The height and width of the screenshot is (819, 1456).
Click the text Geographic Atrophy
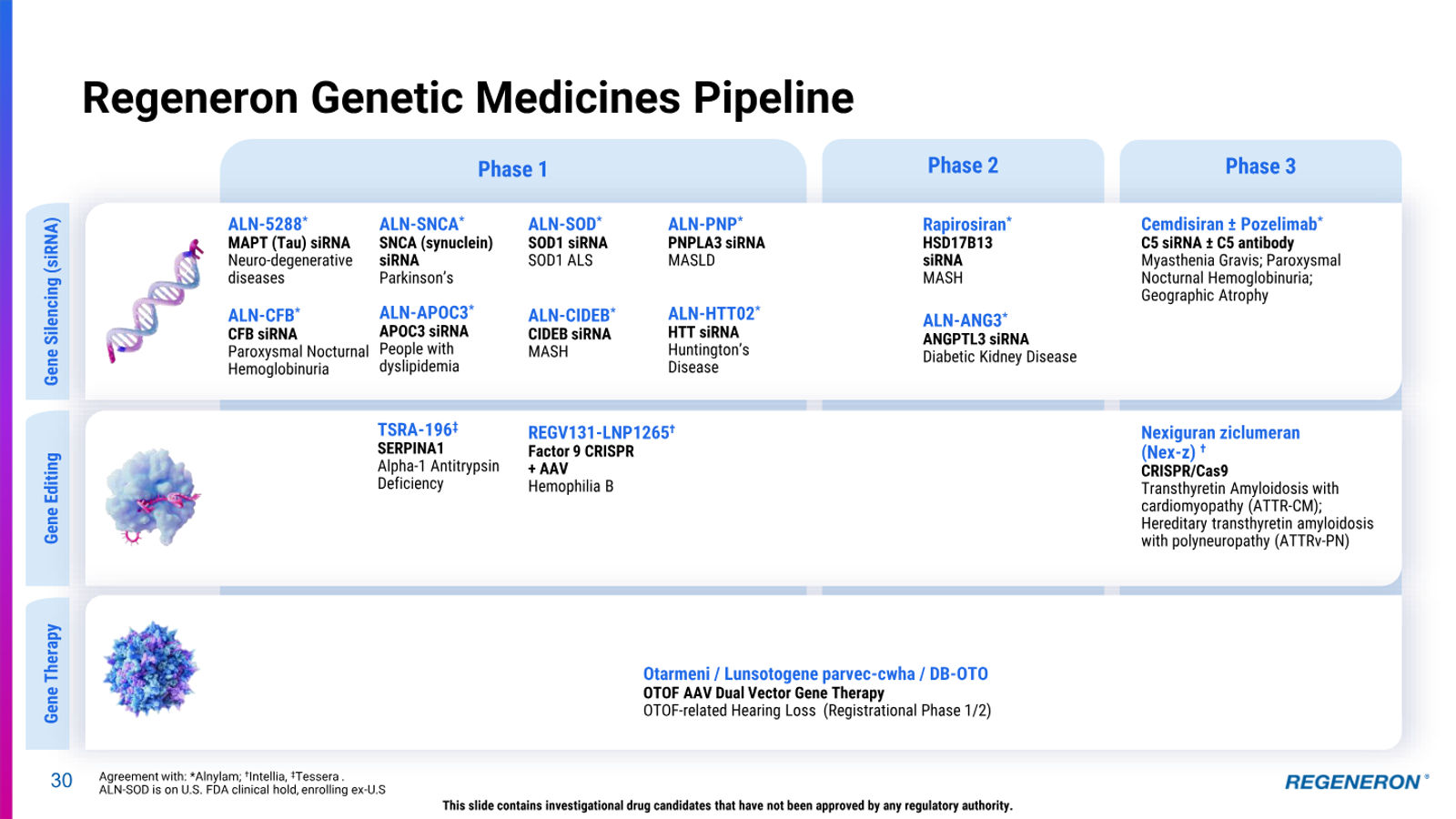(1204, 296)
